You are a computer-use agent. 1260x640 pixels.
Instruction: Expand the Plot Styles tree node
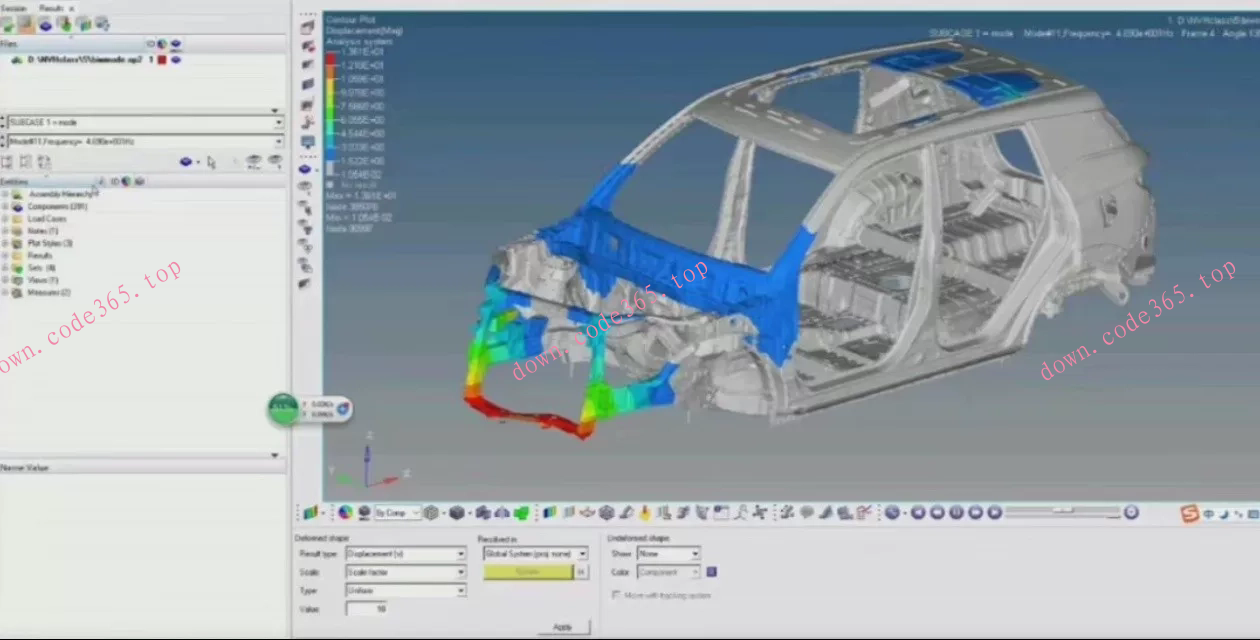[x=6, y=243]
